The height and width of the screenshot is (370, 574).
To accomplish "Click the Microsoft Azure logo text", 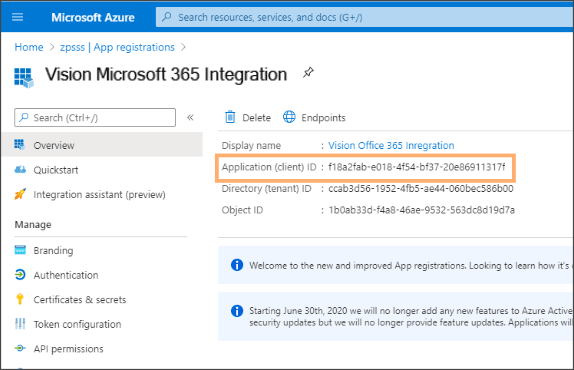I will tap(93, 17).
